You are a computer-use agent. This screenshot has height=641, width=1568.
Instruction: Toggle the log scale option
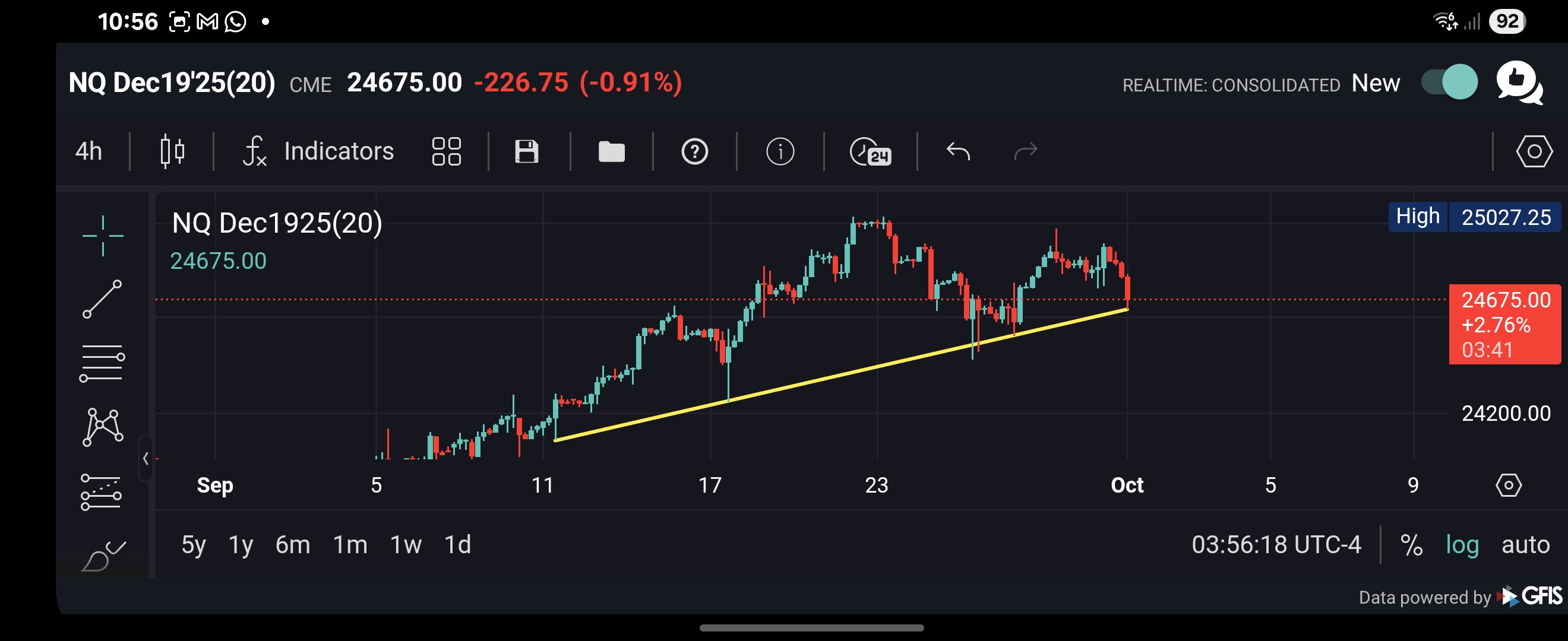(x=1462, y=544)
